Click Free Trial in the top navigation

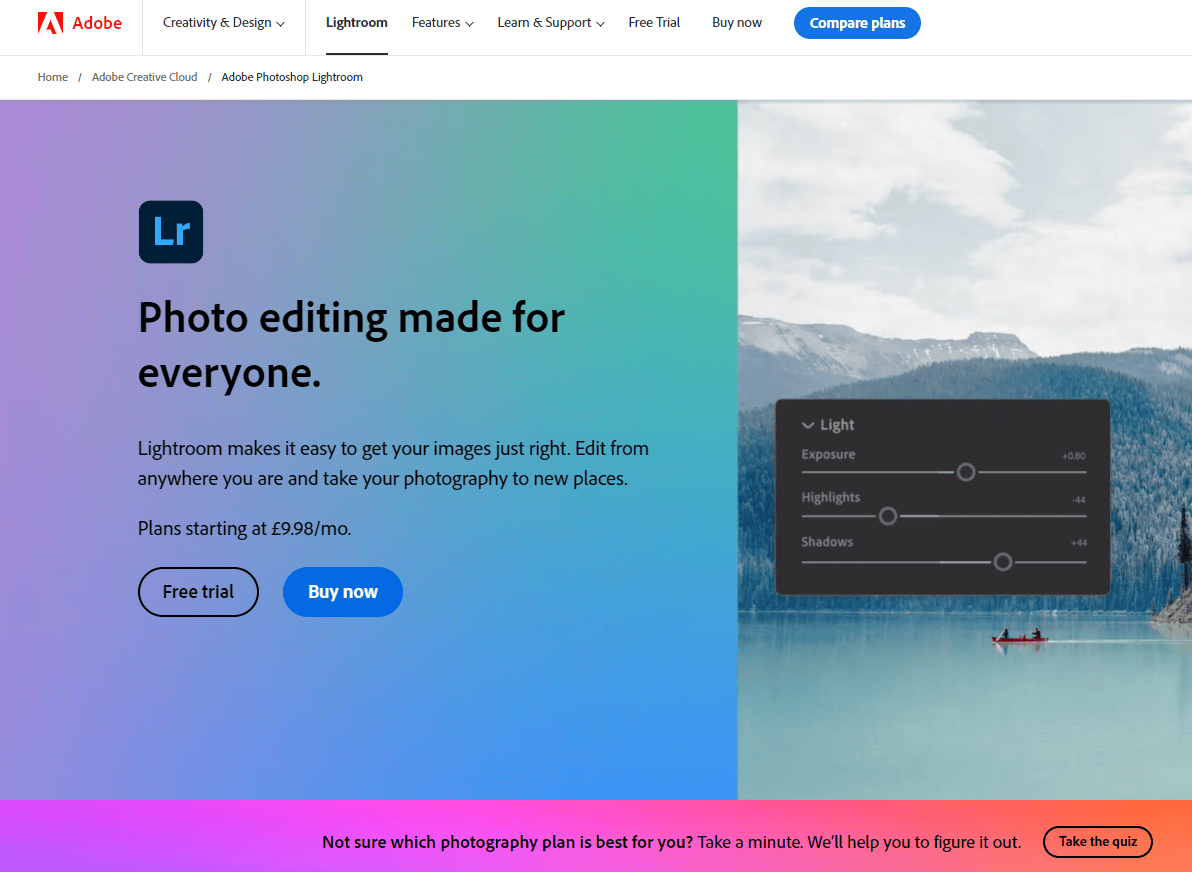click(x=654, y=23)
